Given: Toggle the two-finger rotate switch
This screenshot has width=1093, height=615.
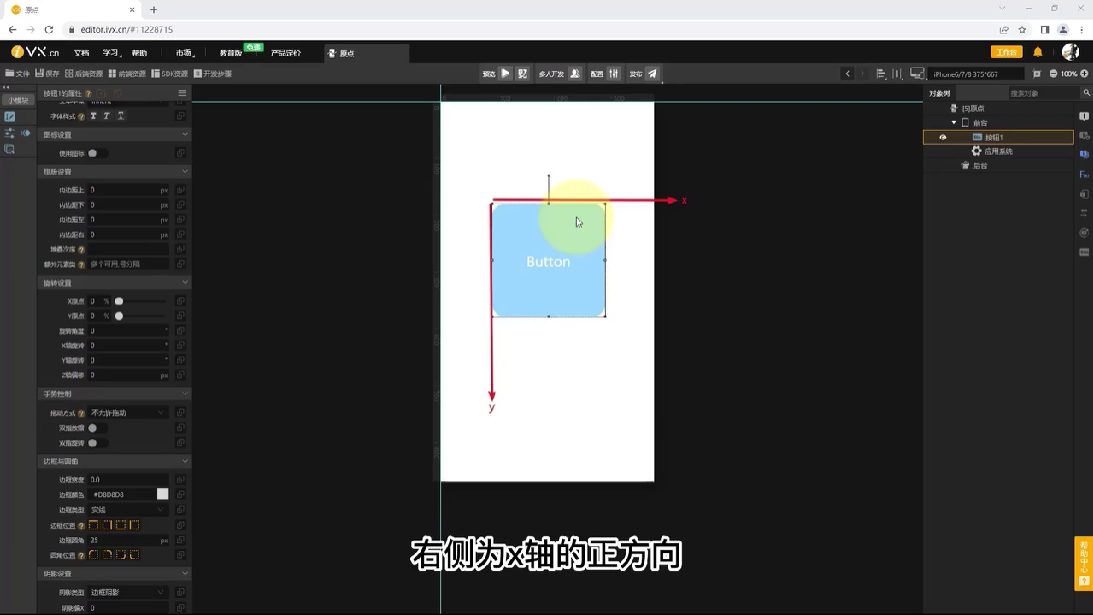Looking at the screenshot, I should tap(97, 443).
